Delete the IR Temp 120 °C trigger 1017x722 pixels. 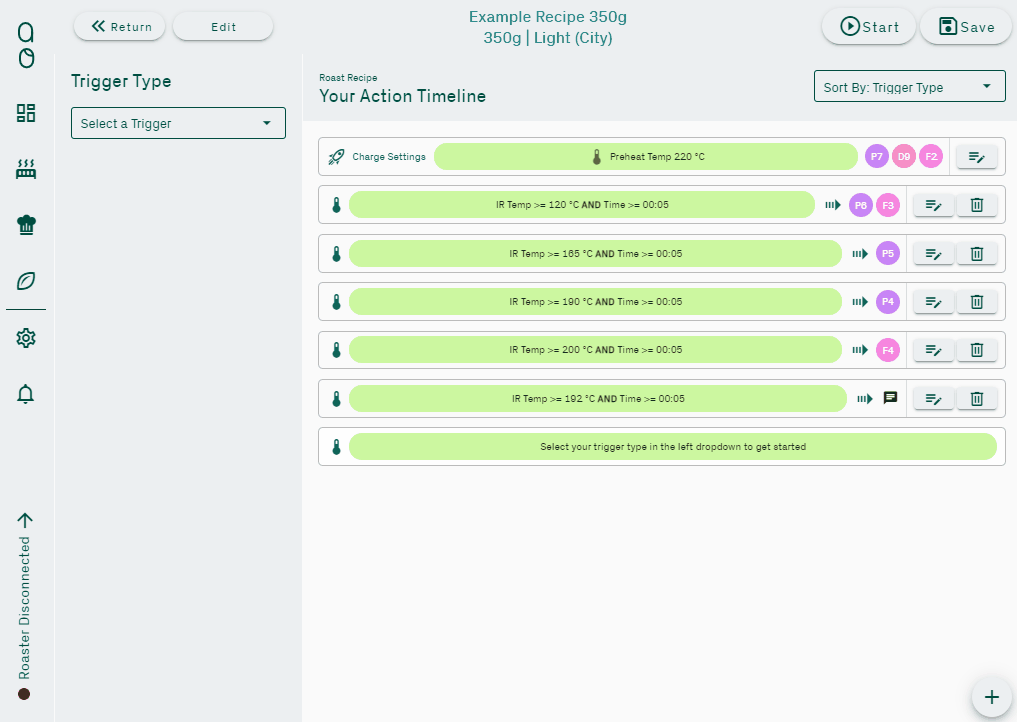click(x=977, y=205)
